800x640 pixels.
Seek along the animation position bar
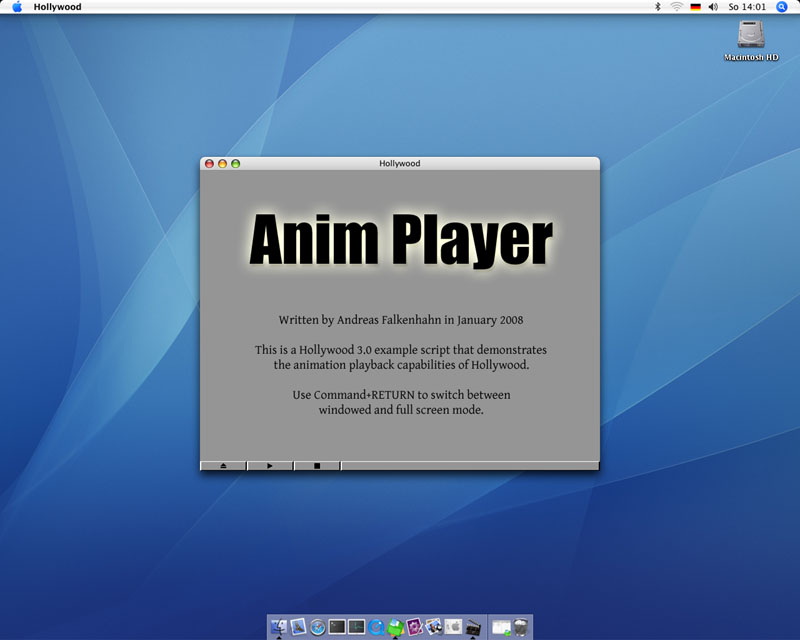tap(470, 466)
